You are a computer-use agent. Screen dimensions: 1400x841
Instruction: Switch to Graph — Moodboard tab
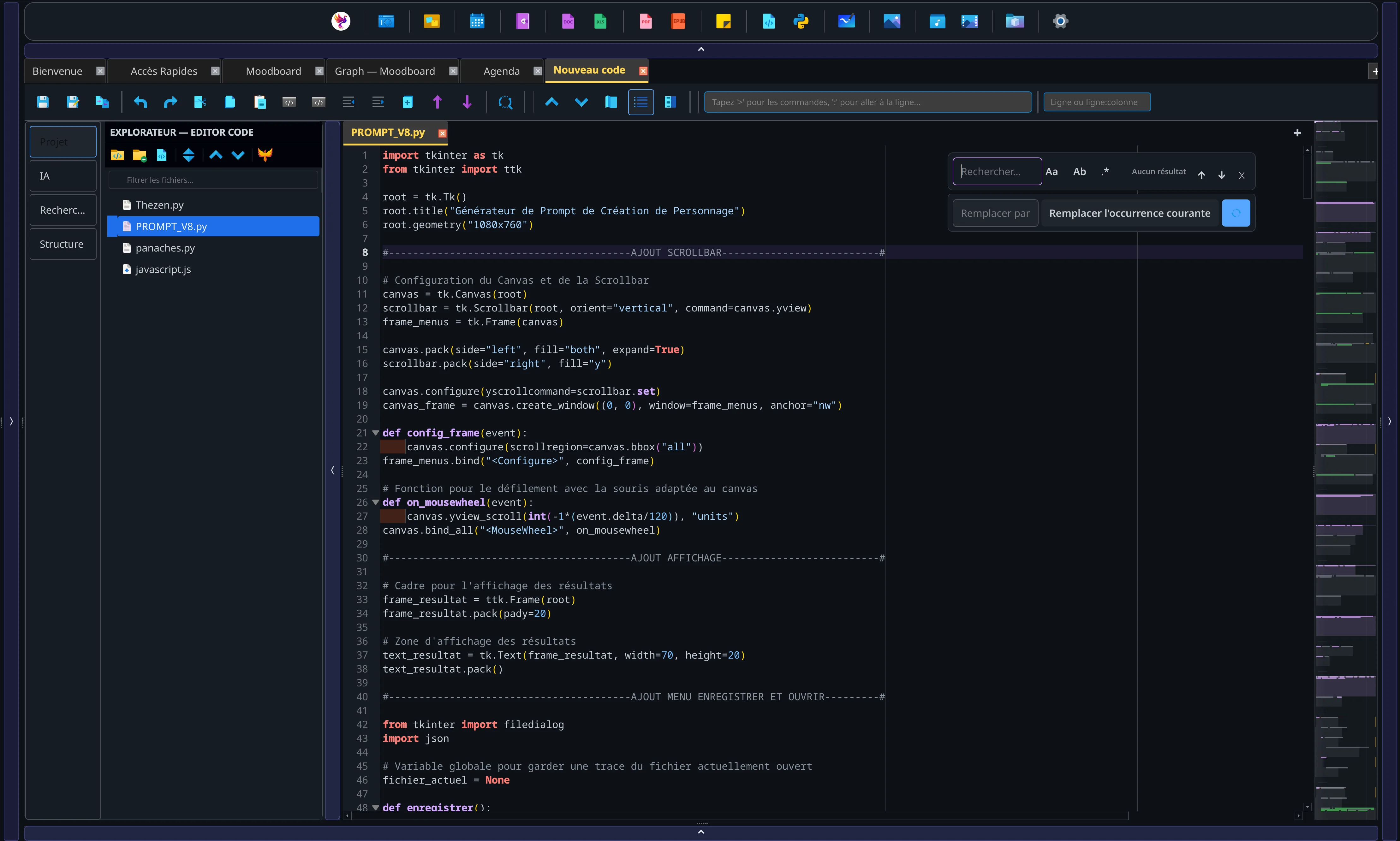click(385, 71)
